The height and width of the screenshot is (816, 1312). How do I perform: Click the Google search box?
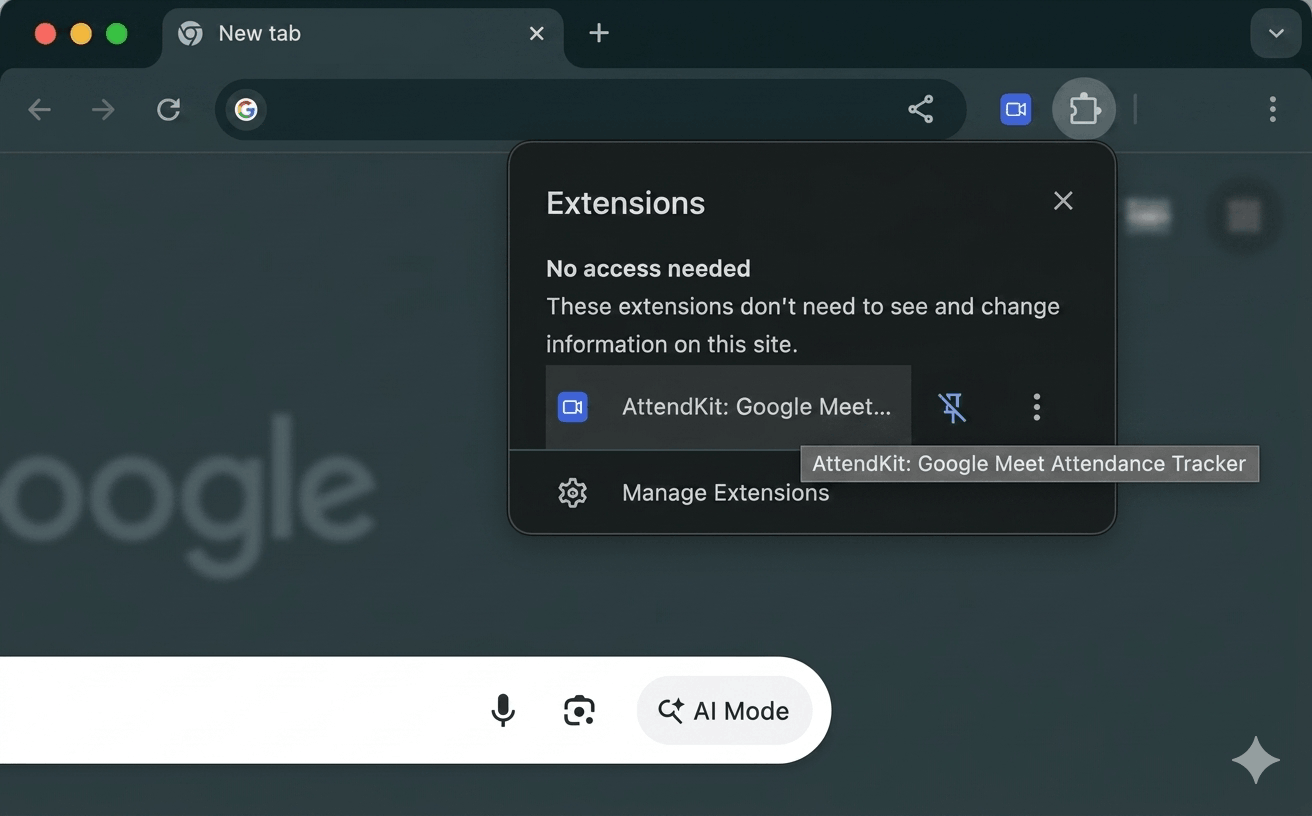pos(415,710)
